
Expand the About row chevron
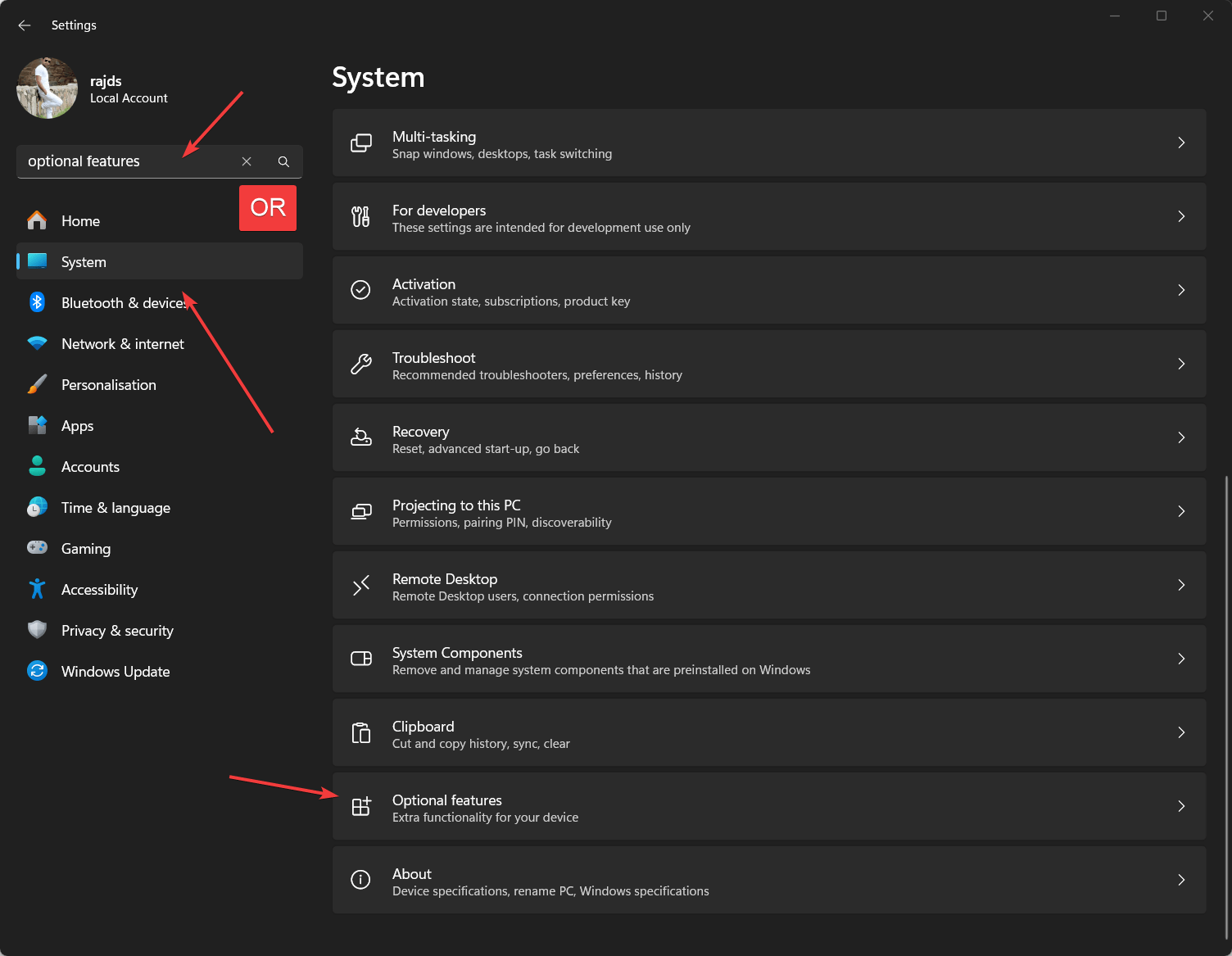[x=1181, y=880]
